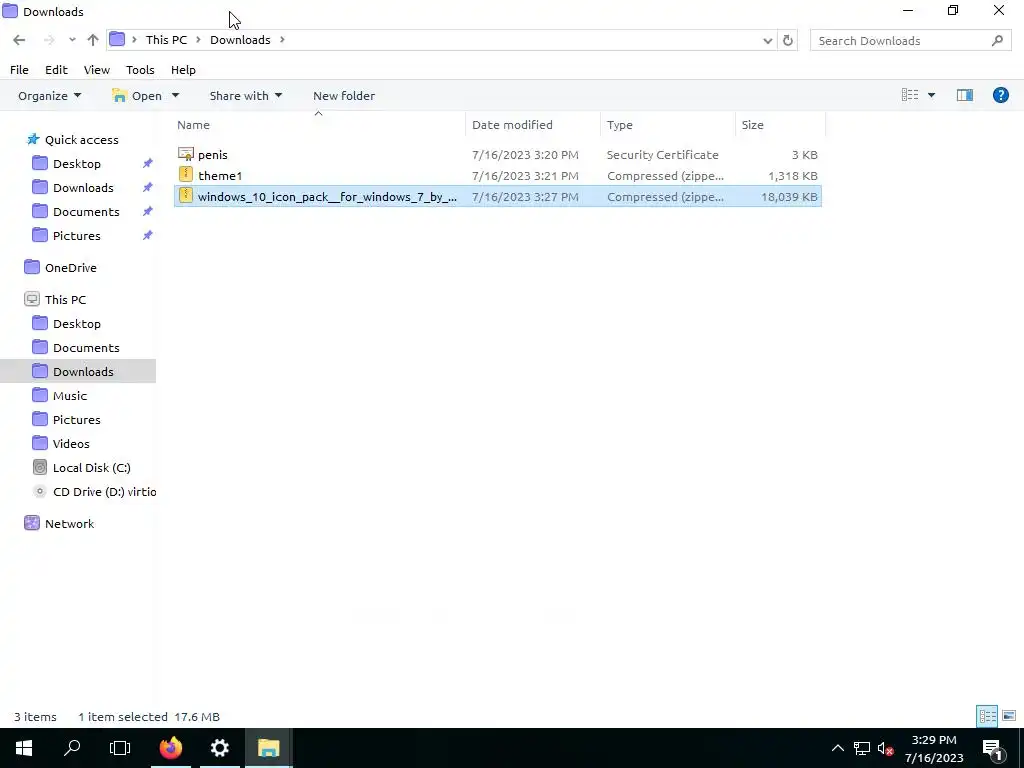This screenshot has height=768, width=1024.
Task: Expand the view options dropdown arrow
Action: click(x=931, y=95)
